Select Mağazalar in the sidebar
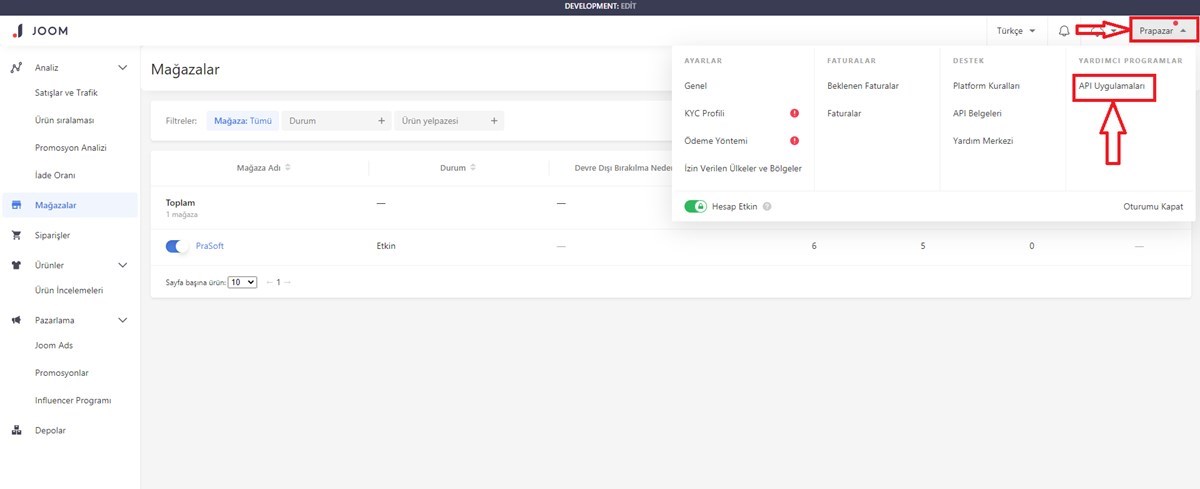Screen dimensions: 1200x489 point(70,206)
